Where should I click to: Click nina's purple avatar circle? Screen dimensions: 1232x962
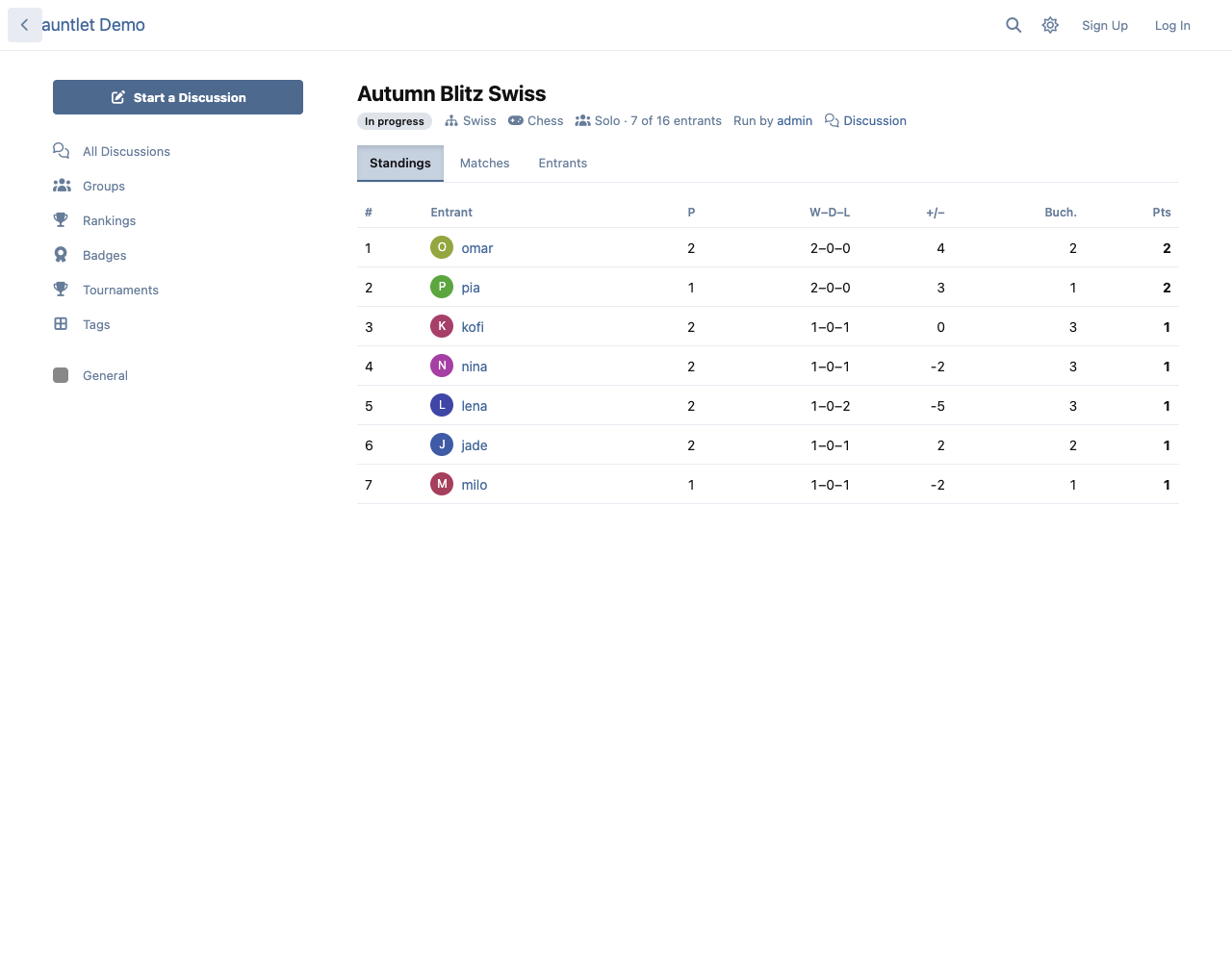pos(442,366)
